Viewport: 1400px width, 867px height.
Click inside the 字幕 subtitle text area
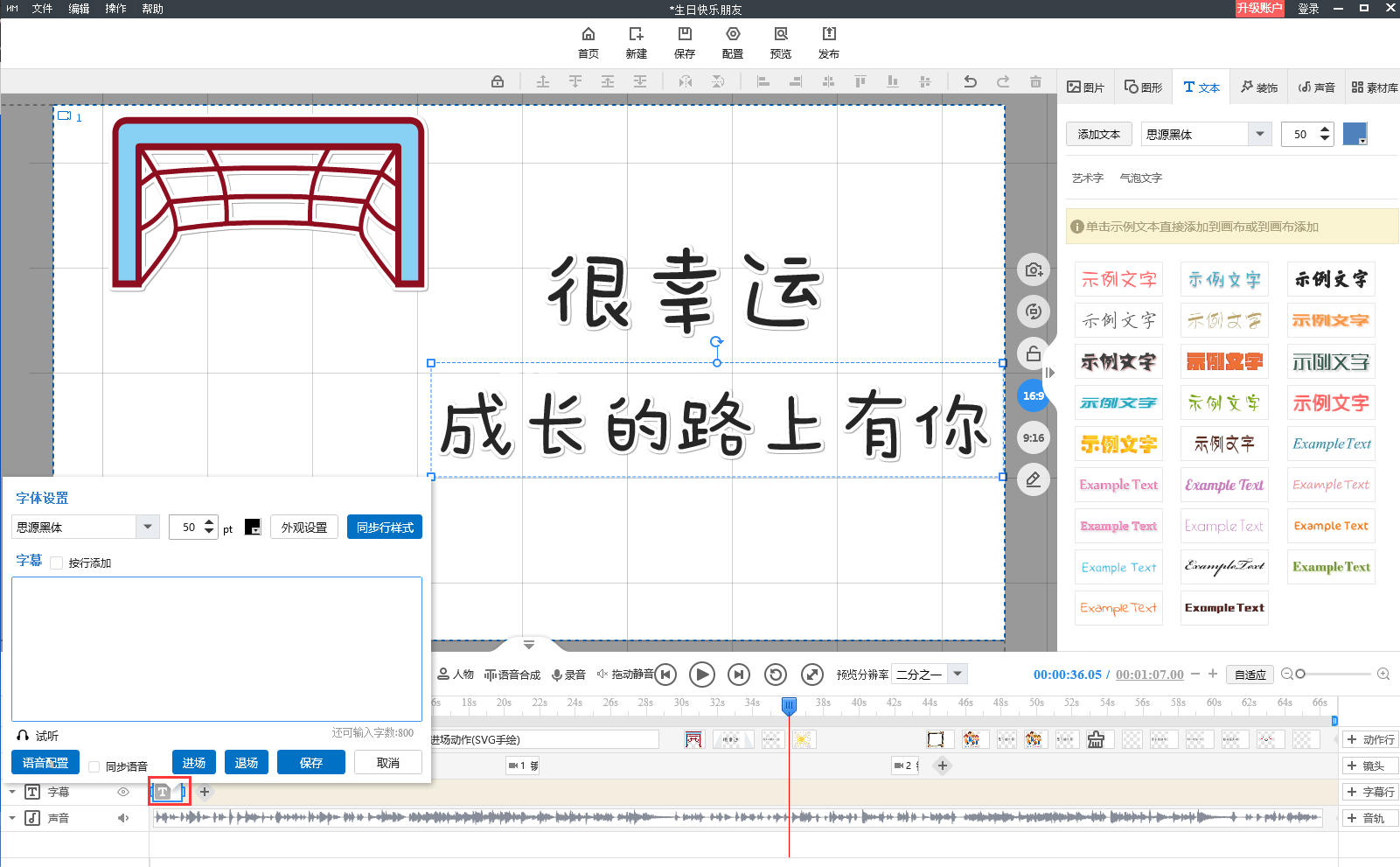pos(217,648)
